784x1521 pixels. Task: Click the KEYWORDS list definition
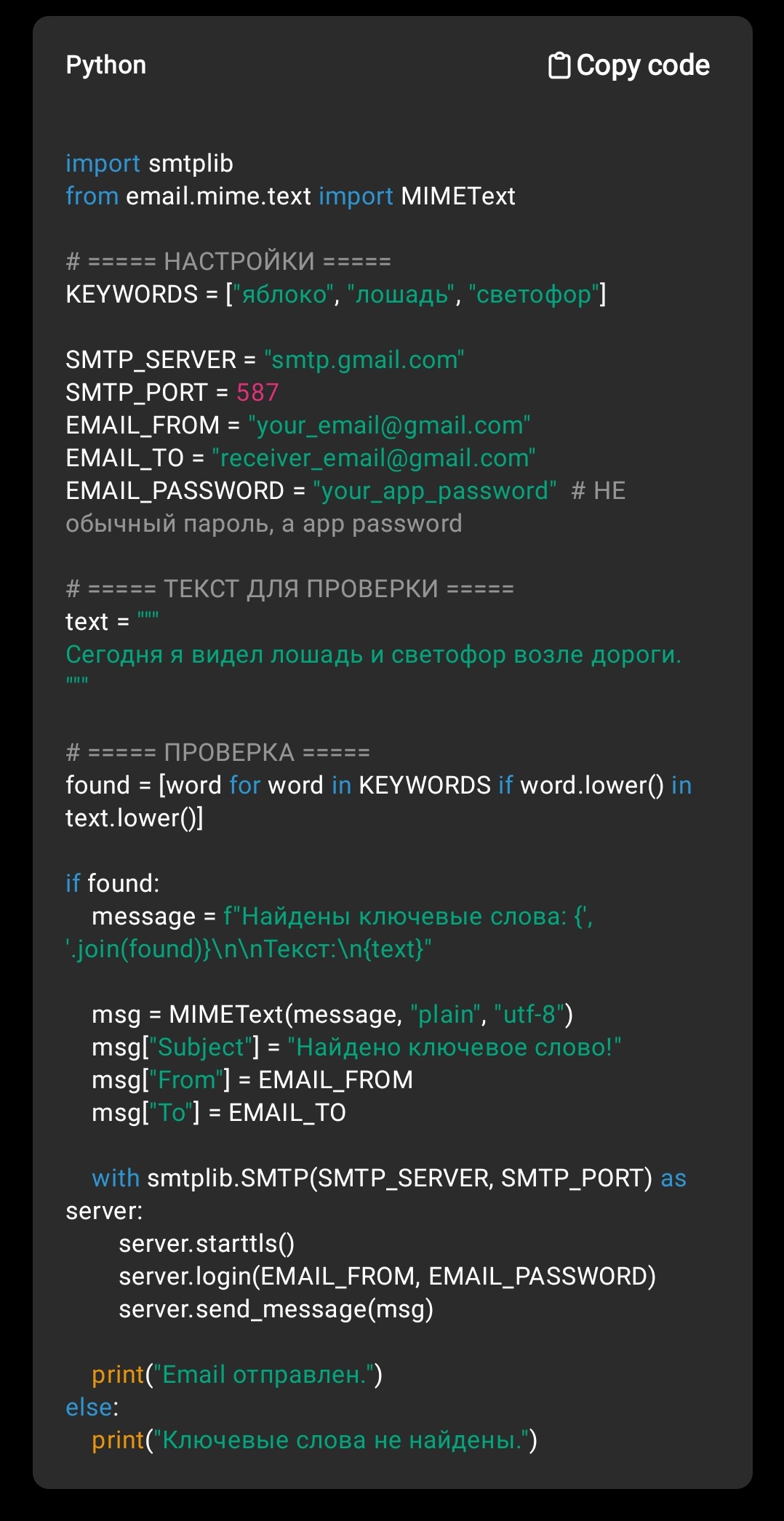tap(336, 295)
